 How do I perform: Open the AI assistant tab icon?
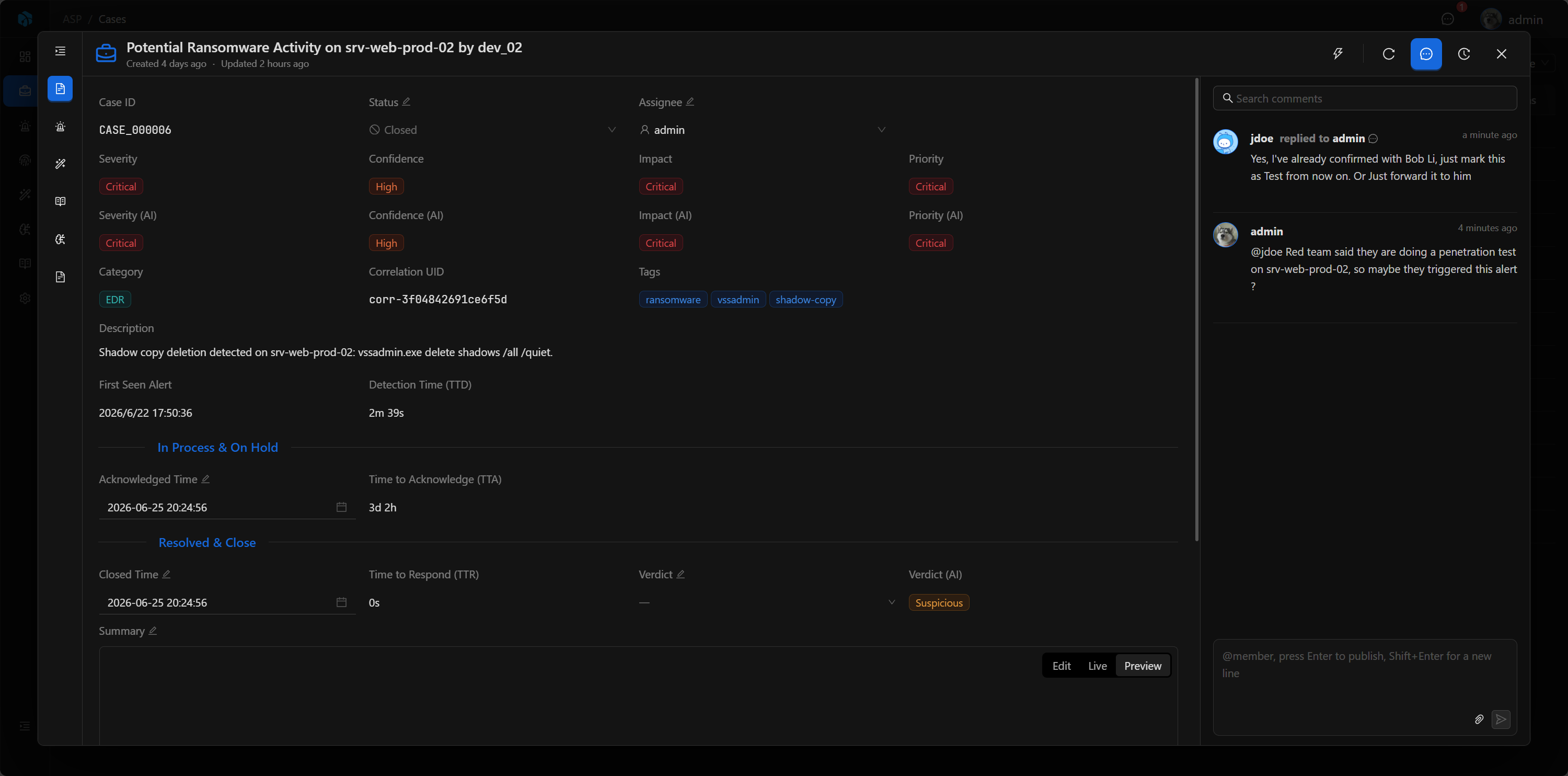coord(60,239)
